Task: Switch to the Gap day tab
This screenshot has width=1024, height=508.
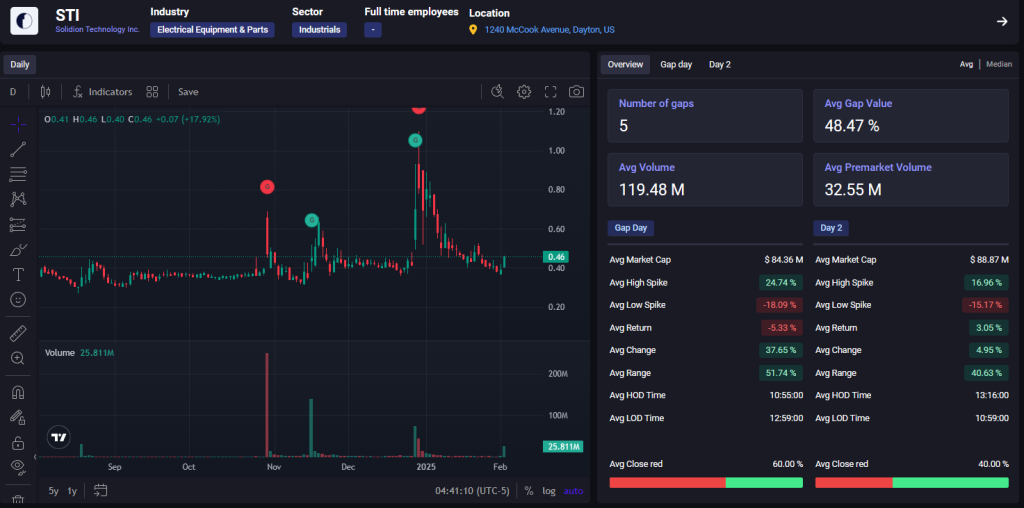Action: pyautogui.click(x=676, y=65)
